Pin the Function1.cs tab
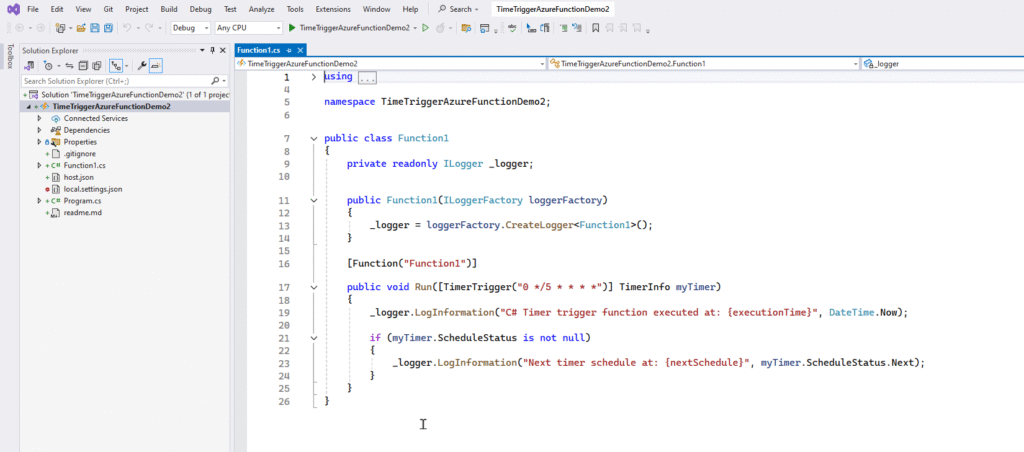The height and width of the screenshot is (452, 1024). (x=289, y=50)
